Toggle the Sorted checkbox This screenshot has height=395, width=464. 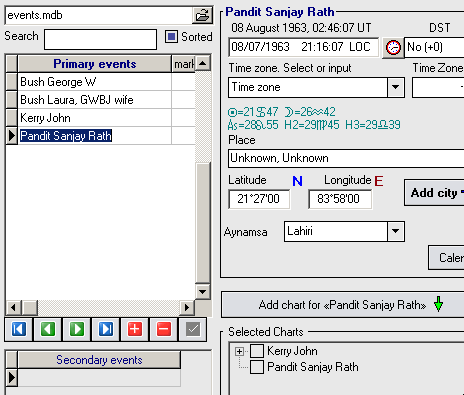[x=171, y=36]
